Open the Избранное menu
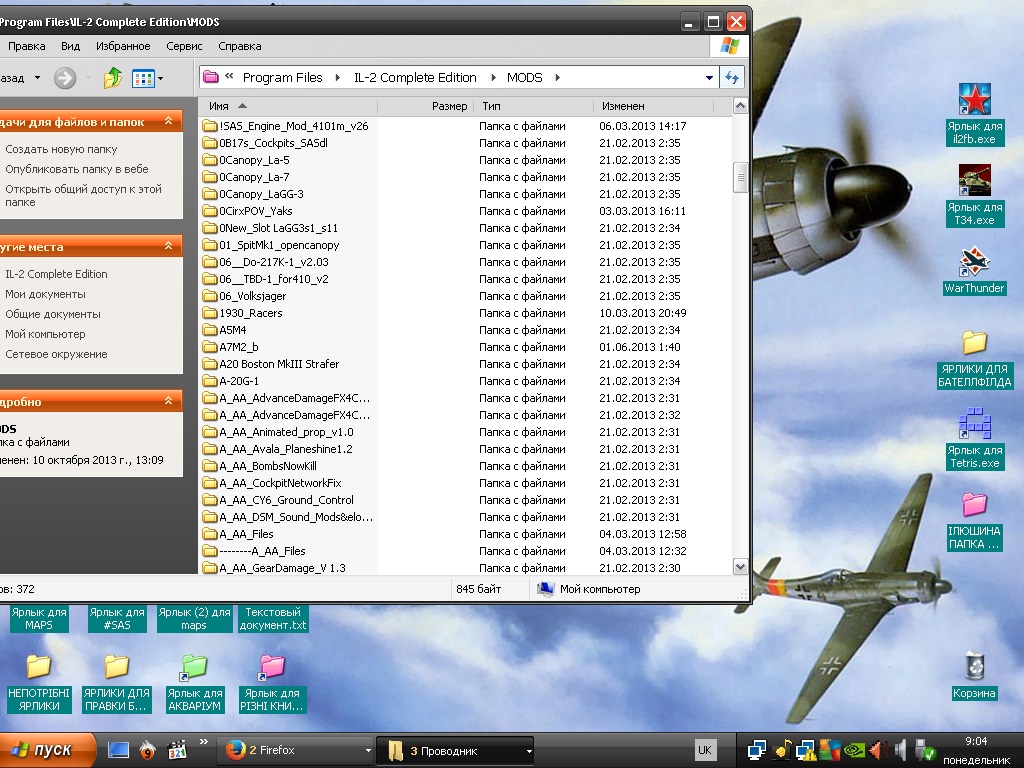 (123, 46)
